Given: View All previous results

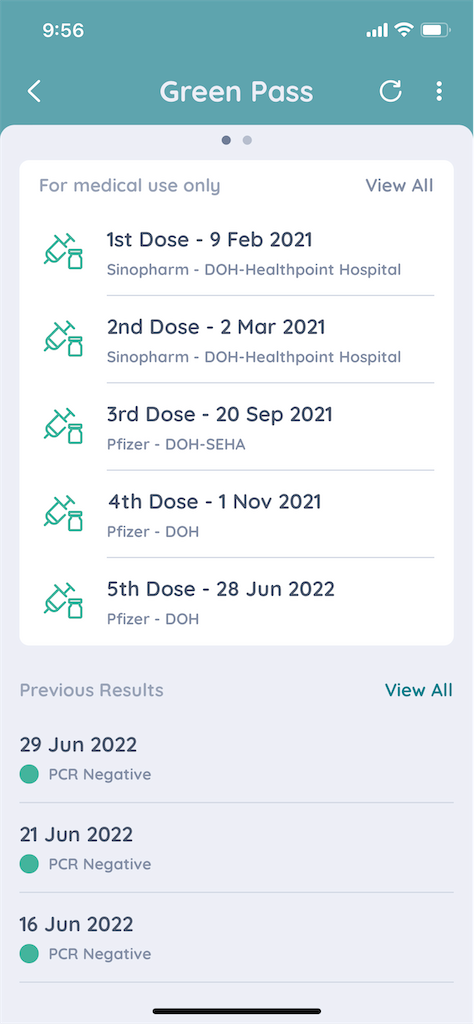Looking at the screenshot, I should pyautogui.click(x=419, y=690).
